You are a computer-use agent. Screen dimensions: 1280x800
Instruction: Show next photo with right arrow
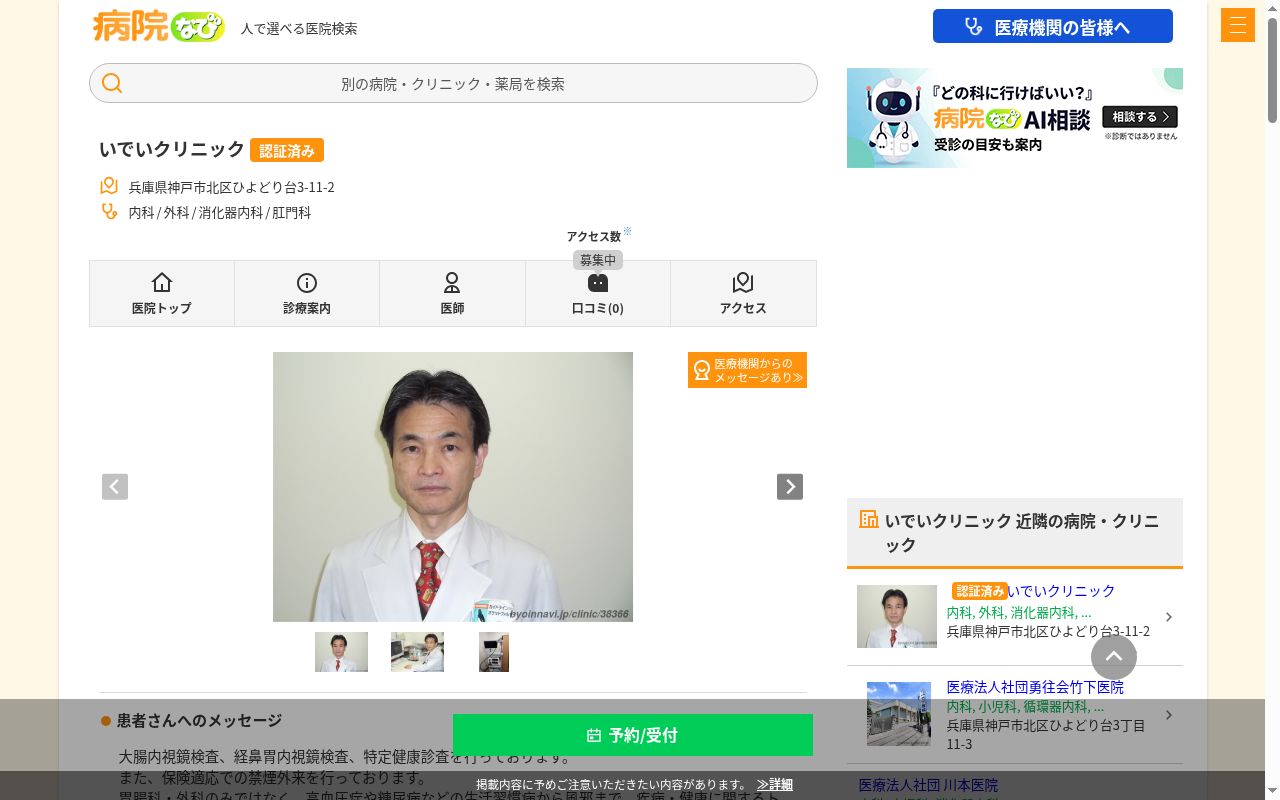tap(790, 487)
